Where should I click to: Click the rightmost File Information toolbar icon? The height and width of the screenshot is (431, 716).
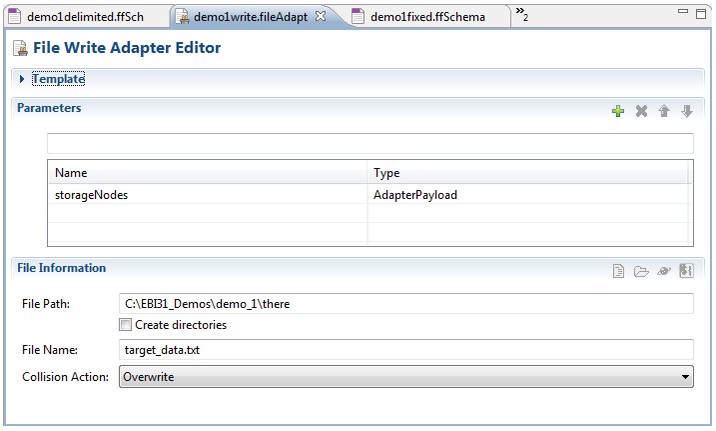(x=686, y=270)
